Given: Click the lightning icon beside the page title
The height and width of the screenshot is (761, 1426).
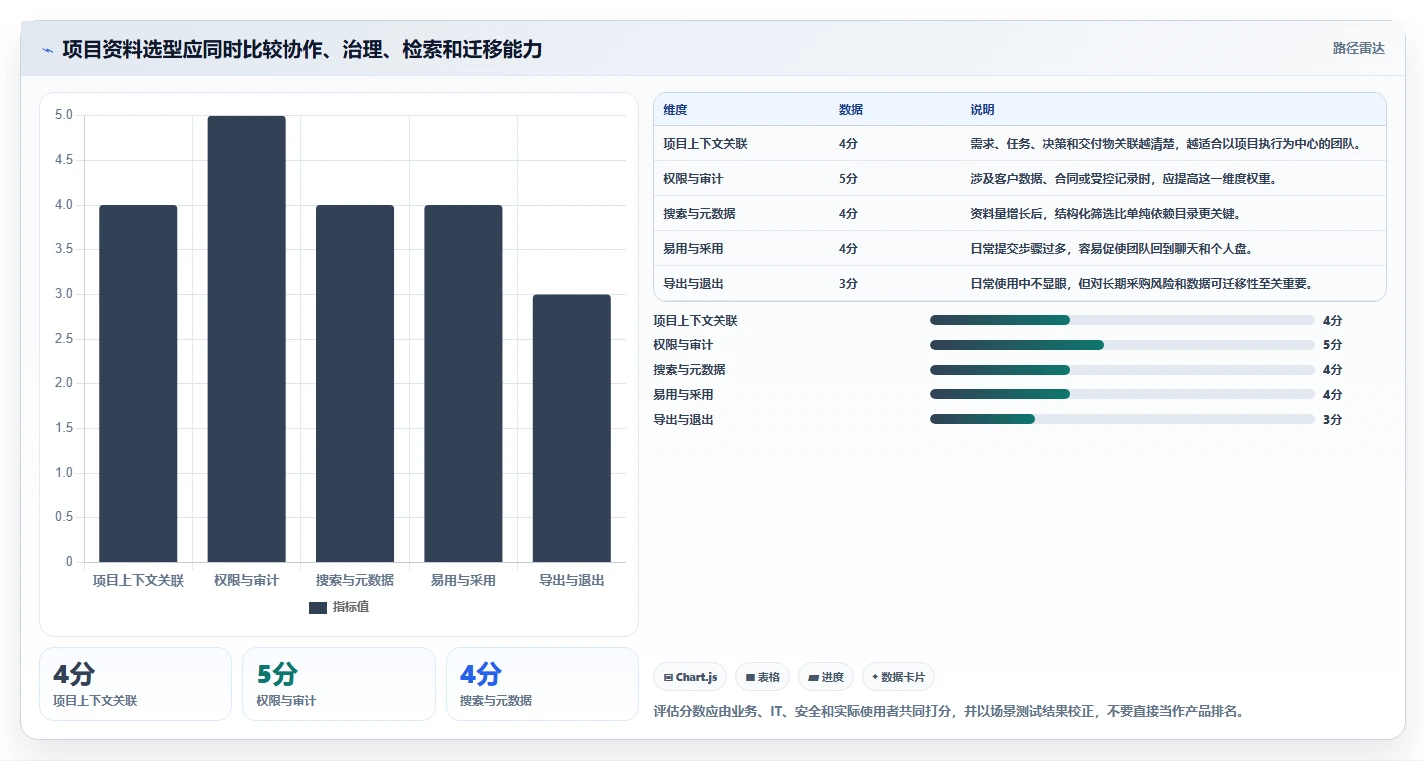Looking at the screenshot, I should click(x=48, y=50).
